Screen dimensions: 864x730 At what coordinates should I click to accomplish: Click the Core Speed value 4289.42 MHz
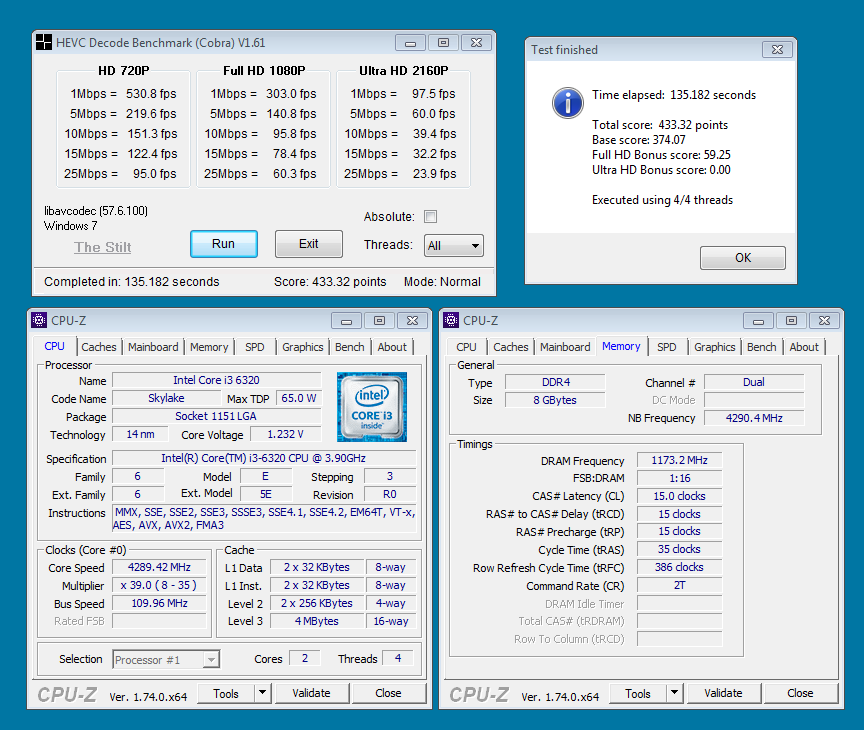click(159, 567)
